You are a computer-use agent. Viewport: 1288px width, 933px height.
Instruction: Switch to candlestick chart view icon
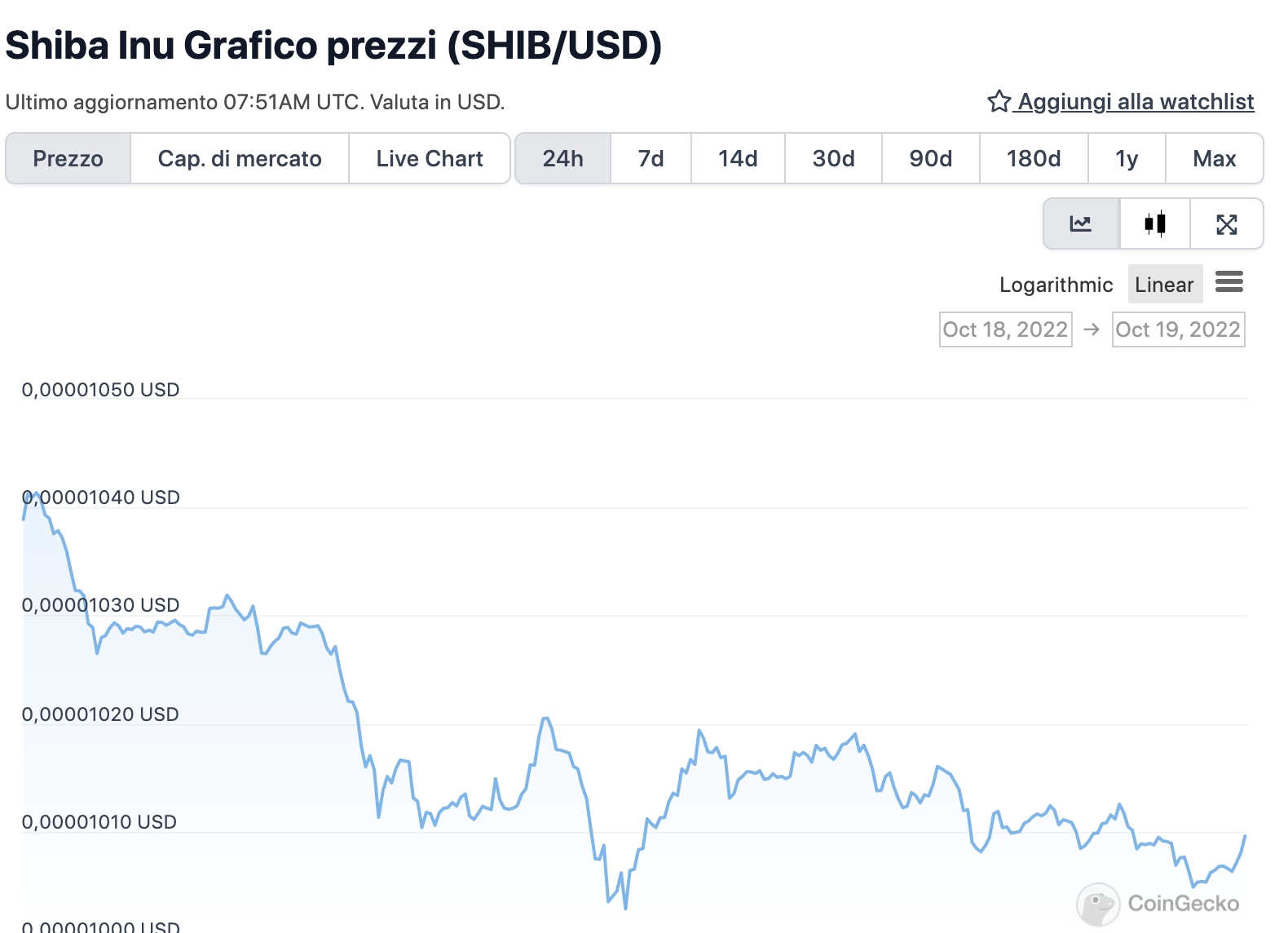click(1155, 223)
